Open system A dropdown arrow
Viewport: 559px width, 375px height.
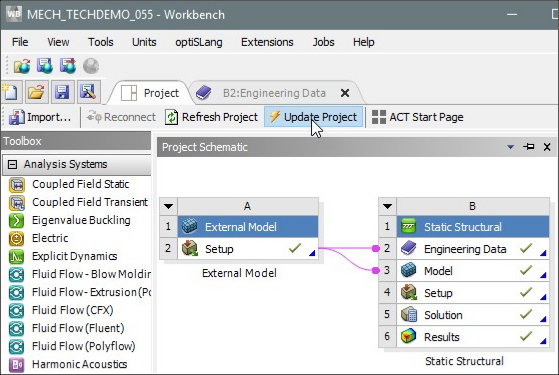click(169, 206)
